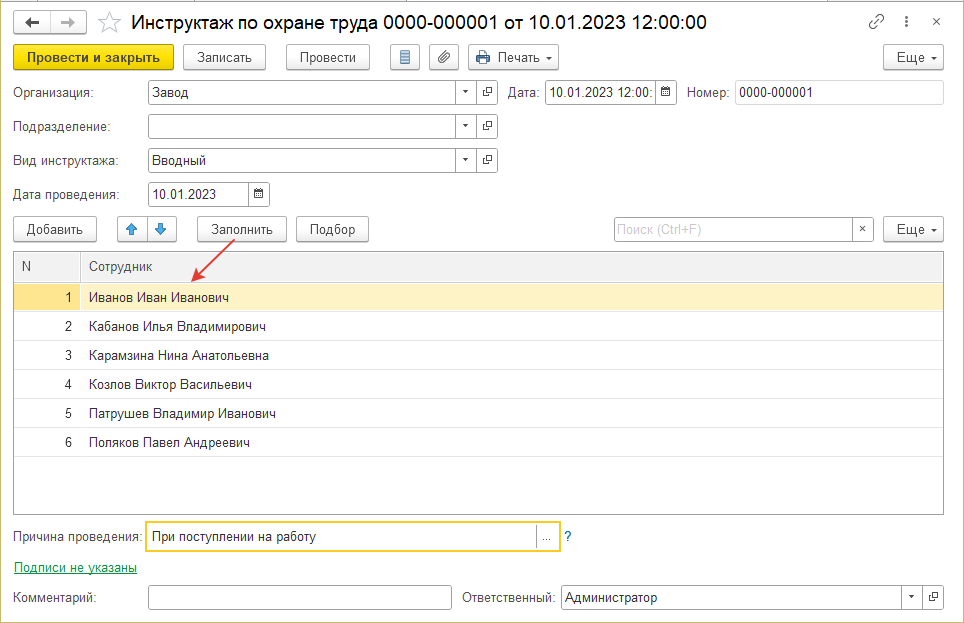Open the calendar for the Дата field
Viewport: 964px width, 623px height.
tap(666, 92)
